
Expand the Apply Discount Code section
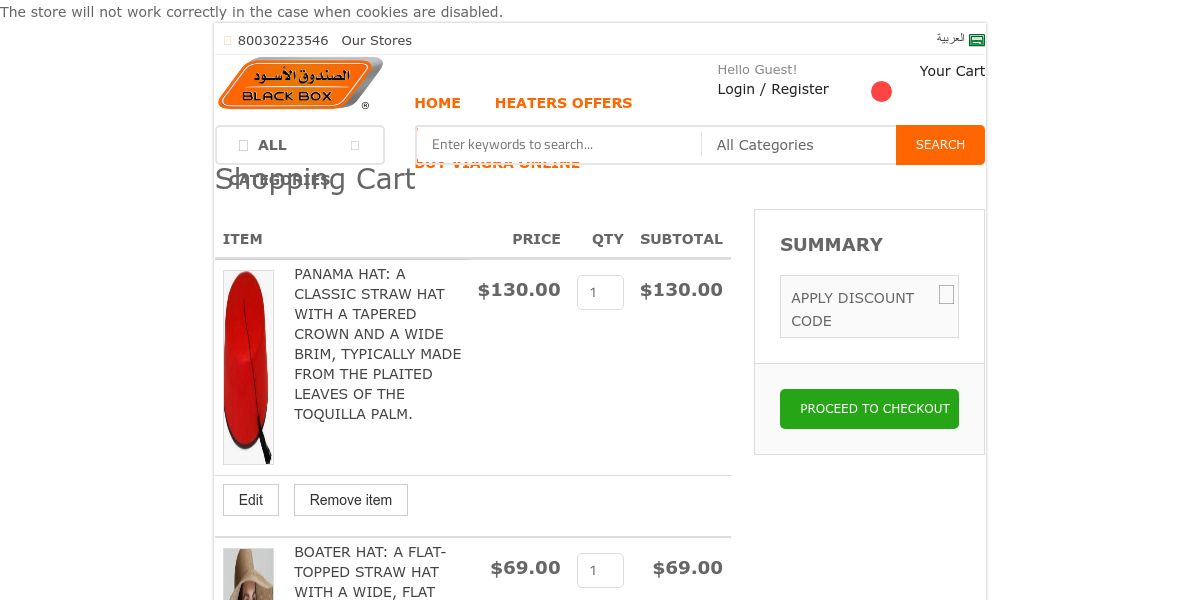tap(946, 295)
